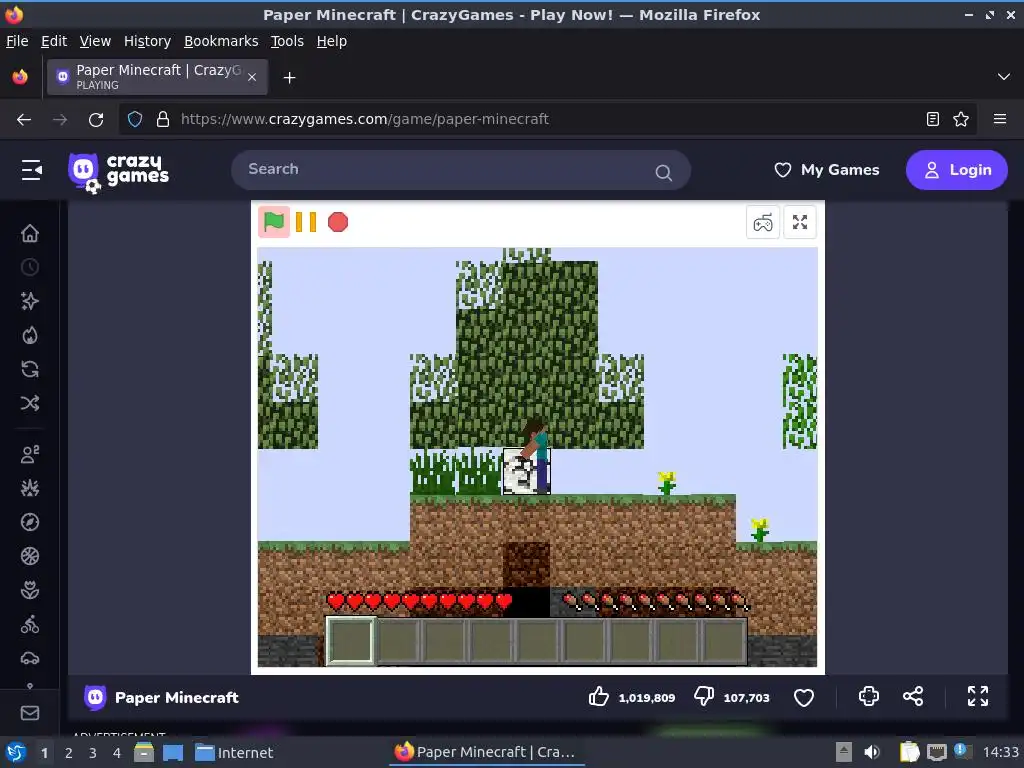Open the New games sparkle icon

(30, 301)
